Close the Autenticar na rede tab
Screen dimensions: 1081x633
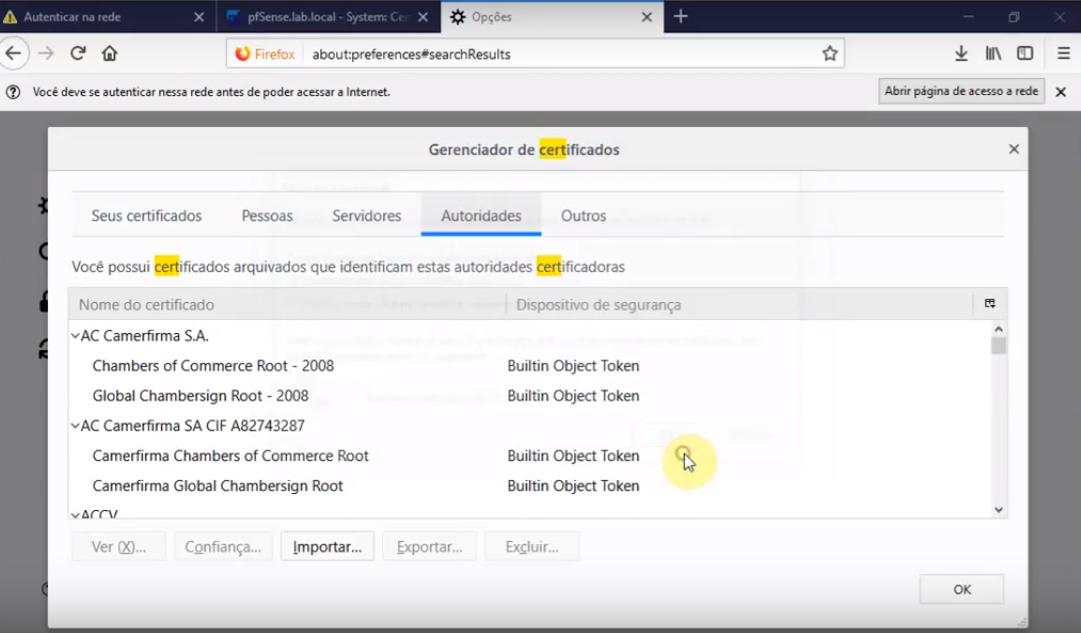click(199, 17)
